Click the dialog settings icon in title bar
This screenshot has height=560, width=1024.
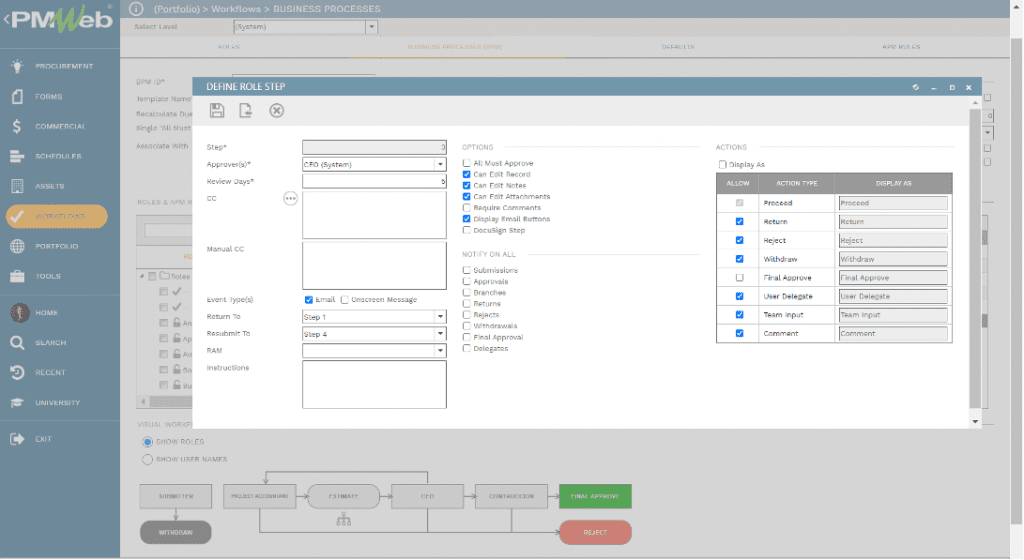(x=916, y=87)
